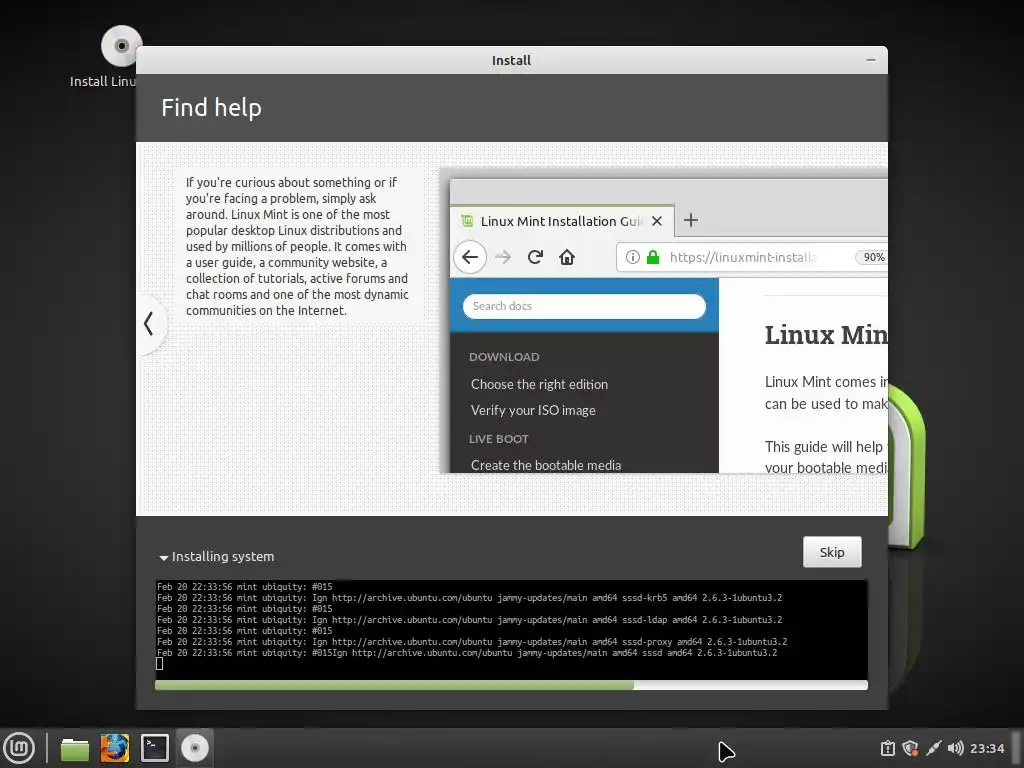Click the home icon in slideshow browser

tap(567, 257)
